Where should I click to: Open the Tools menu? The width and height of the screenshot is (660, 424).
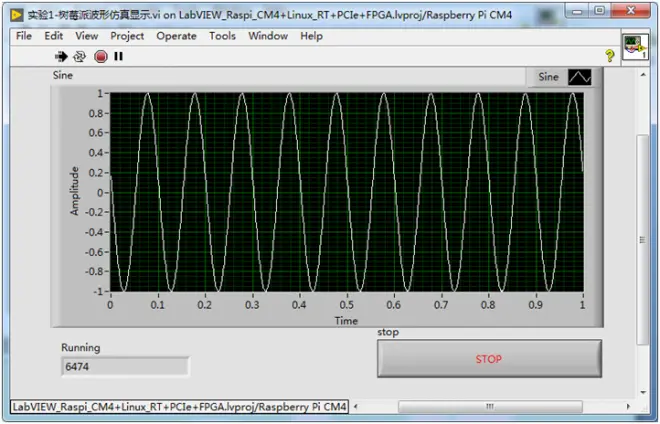(222, 36)
